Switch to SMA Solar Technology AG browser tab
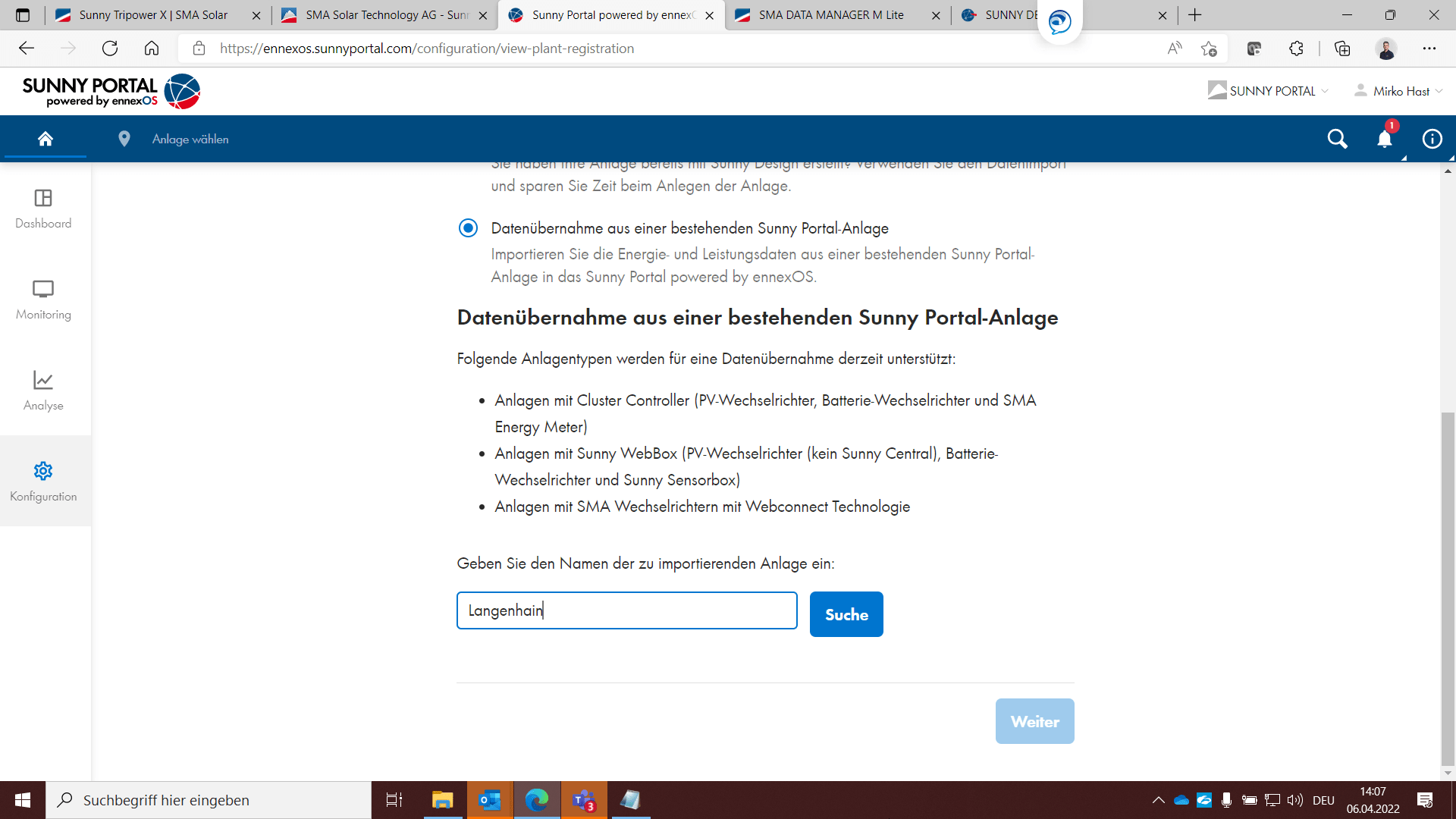1456x819 pixels. (384, 15)
